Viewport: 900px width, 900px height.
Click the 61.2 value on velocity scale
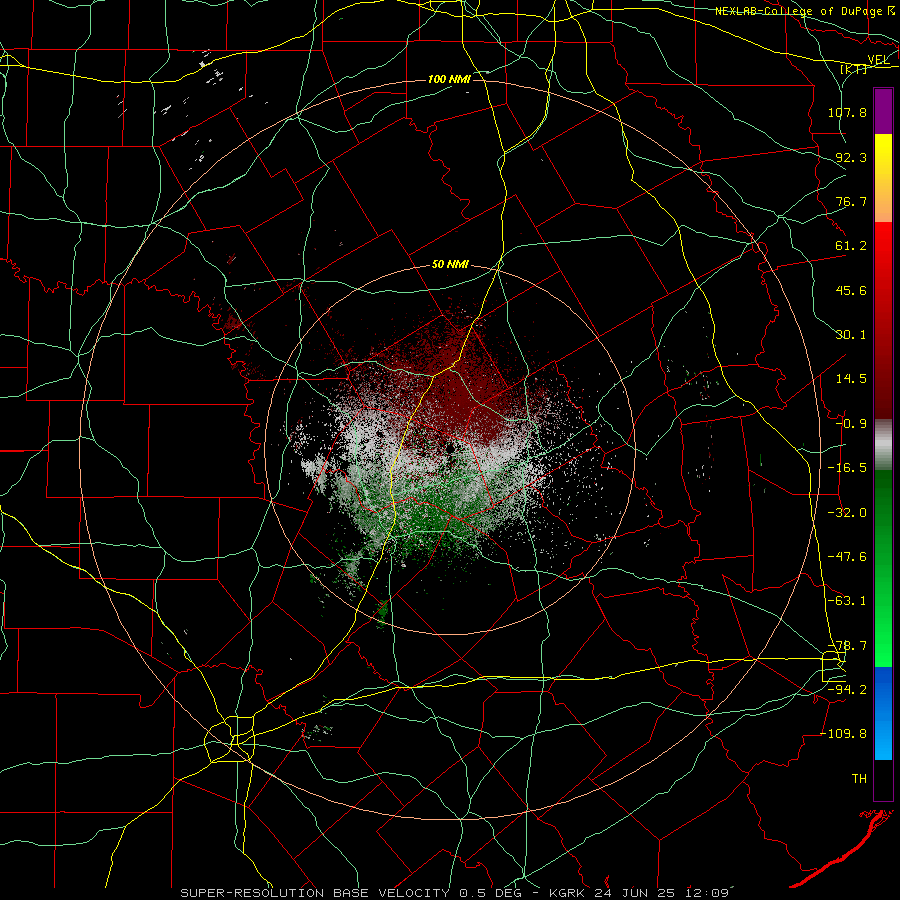(851, 246)
